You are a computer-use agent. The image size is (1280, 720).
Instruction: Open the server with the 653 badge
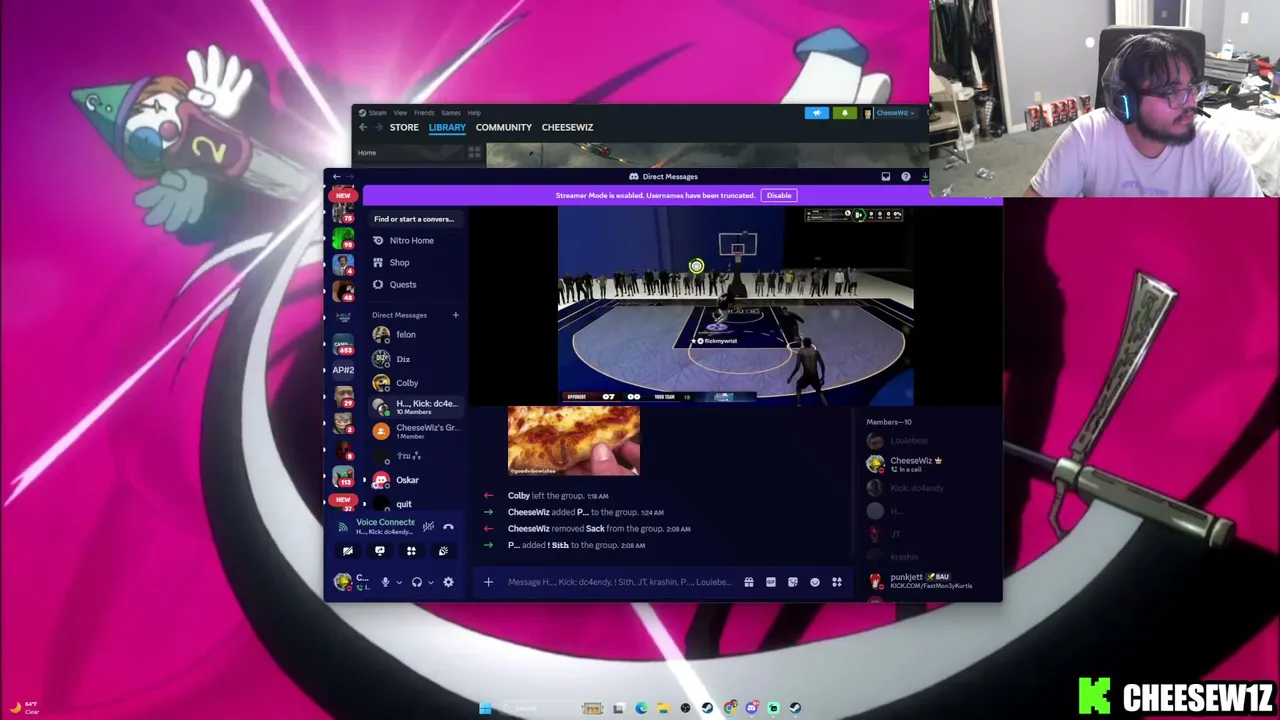(343, 344)
